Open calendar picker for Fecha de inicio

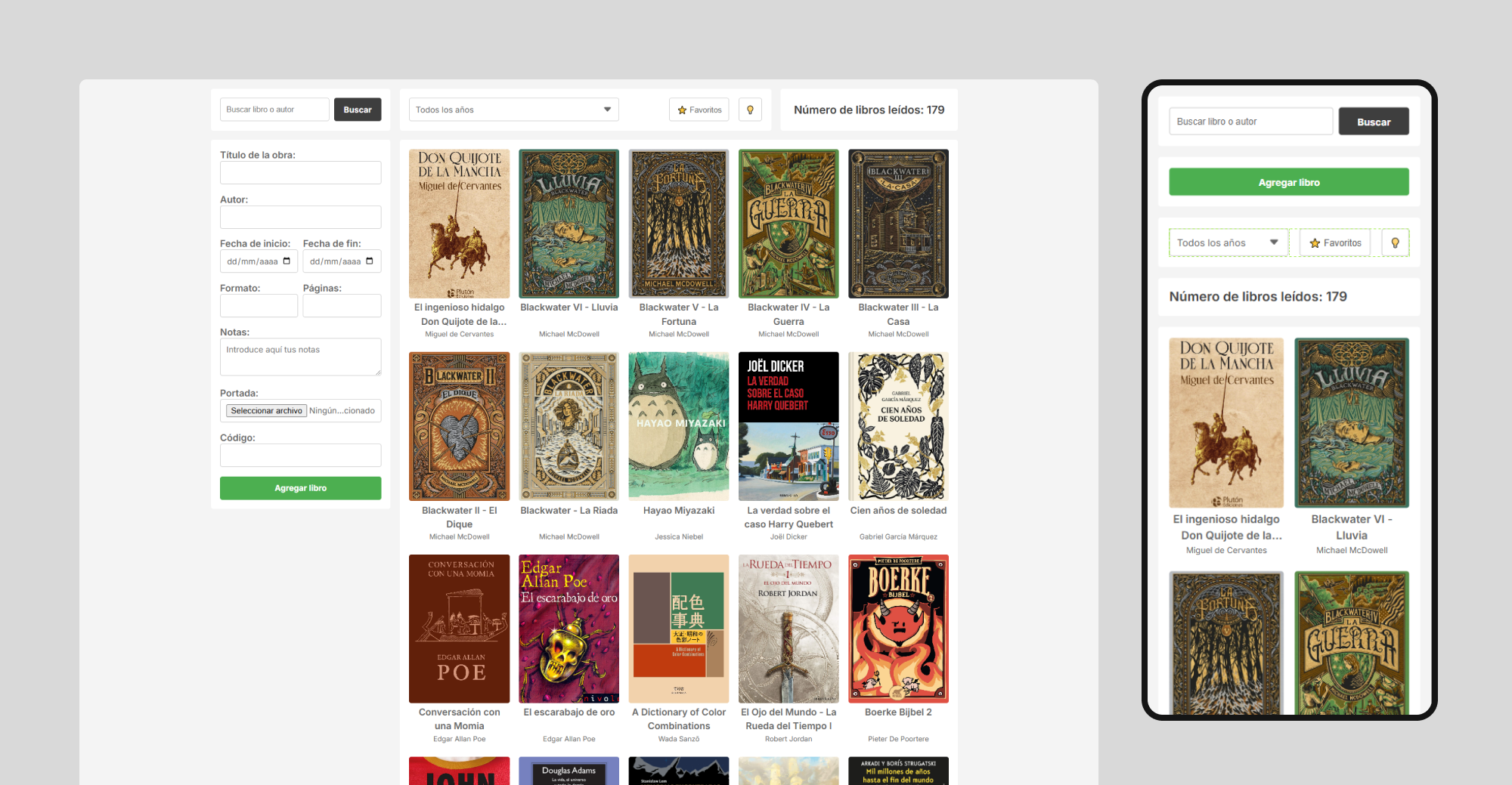[287, 261]
